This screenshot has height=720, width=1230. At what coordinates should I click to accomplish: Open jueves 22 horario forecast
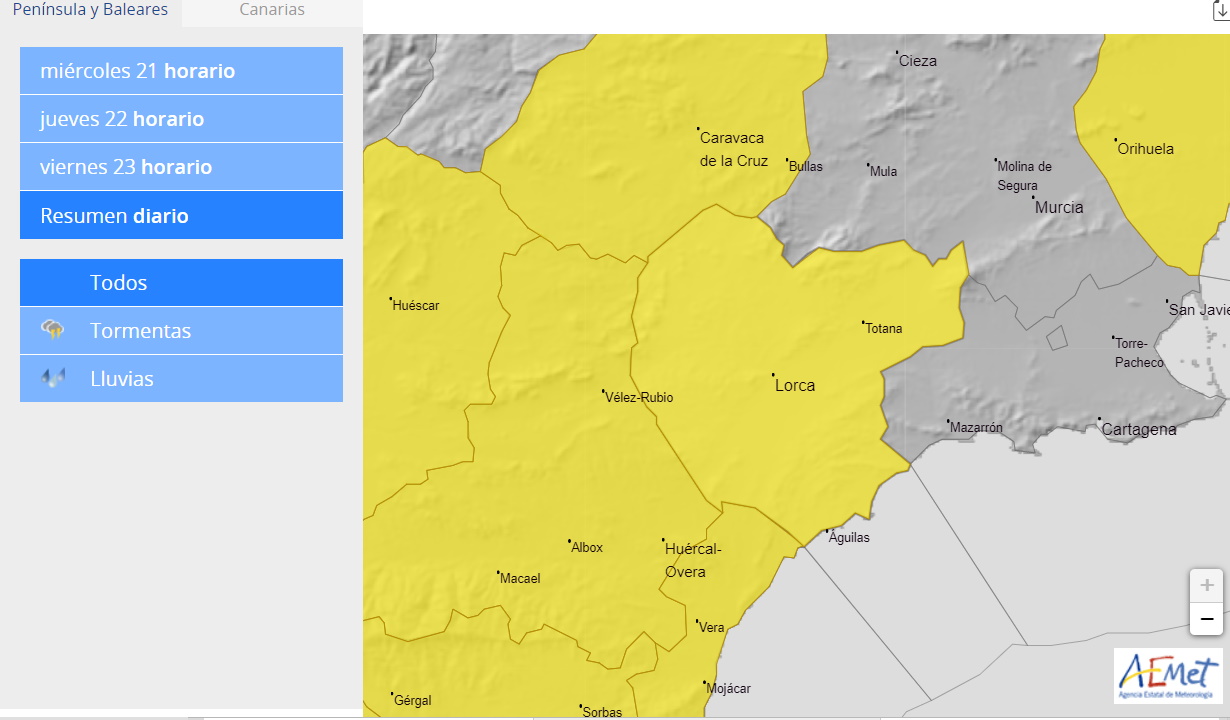click(181, 119)
